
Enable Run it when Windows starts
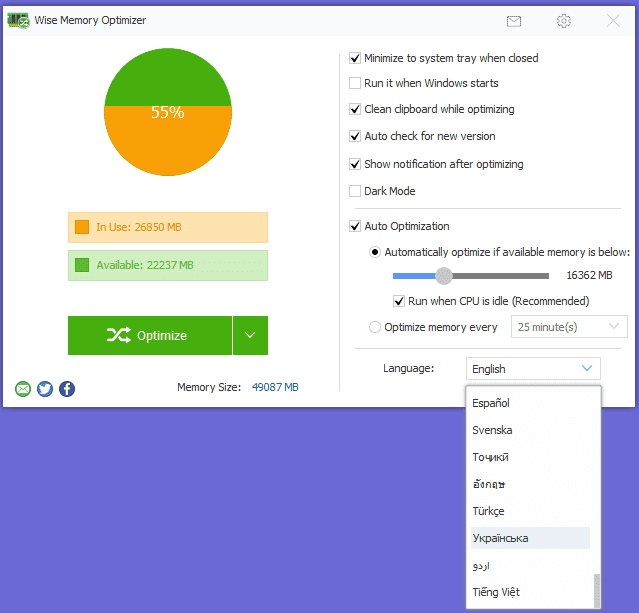355,83
